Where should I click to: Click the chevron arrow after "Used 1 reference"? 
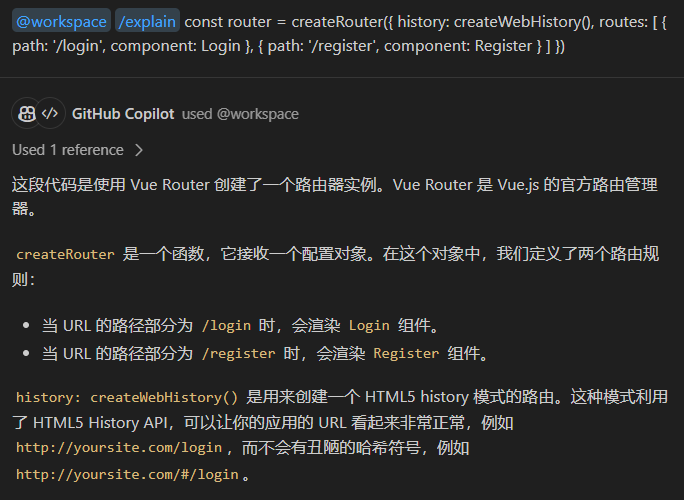(x=139, y=150)
